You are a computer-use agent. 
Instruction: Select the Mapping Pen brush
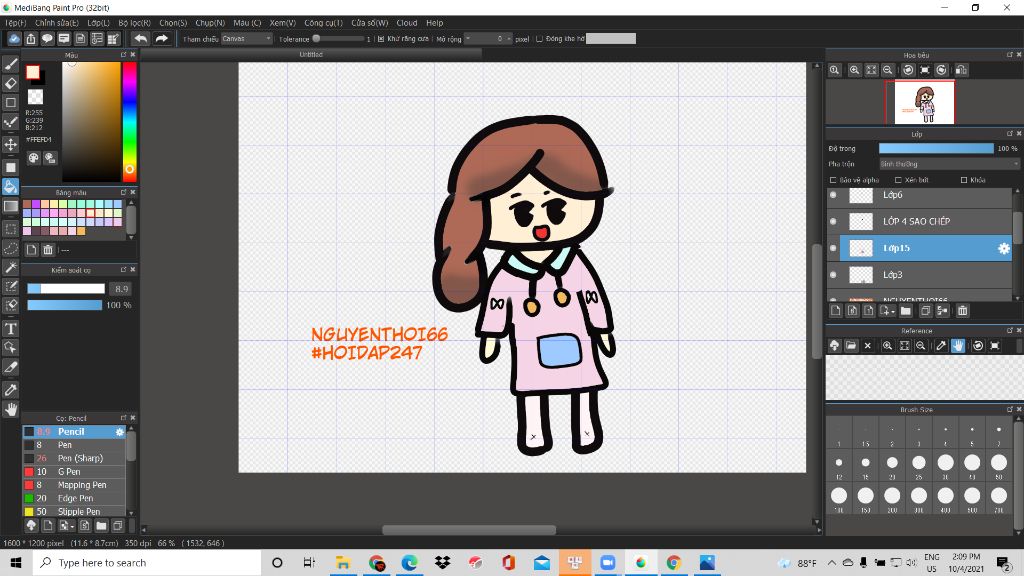(x=74, y=485)
